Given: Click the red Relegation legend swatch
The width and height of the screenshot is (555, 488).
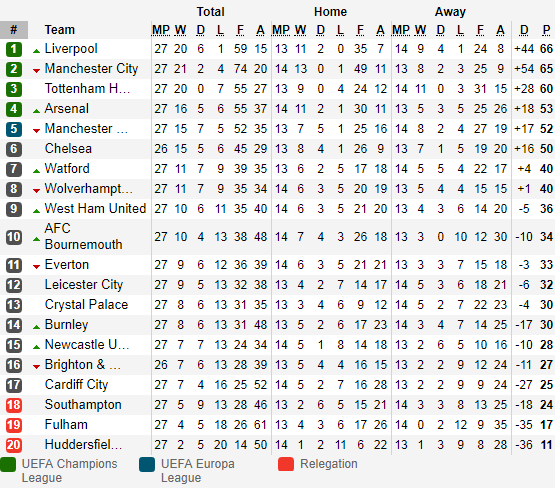Looking at the screenshot, I should (286, 464).
